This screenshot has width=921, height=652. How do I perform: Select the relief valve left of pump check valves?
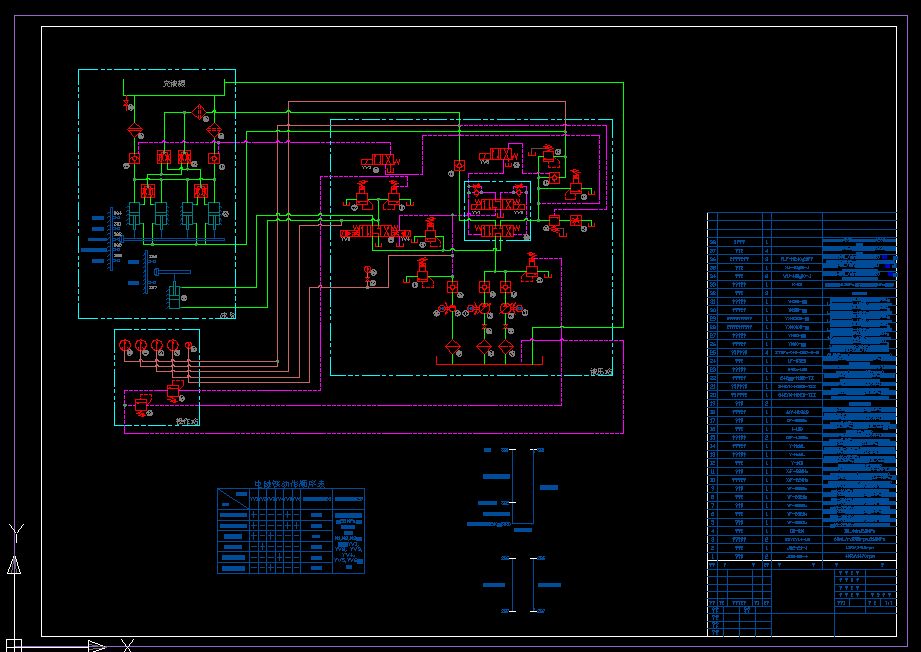coord(422,274)
